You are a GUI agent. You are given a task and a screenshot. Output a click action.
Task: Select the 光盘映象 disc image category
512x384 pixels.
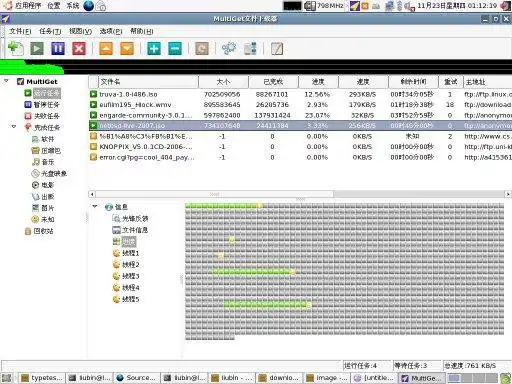(x=49, y=174)
